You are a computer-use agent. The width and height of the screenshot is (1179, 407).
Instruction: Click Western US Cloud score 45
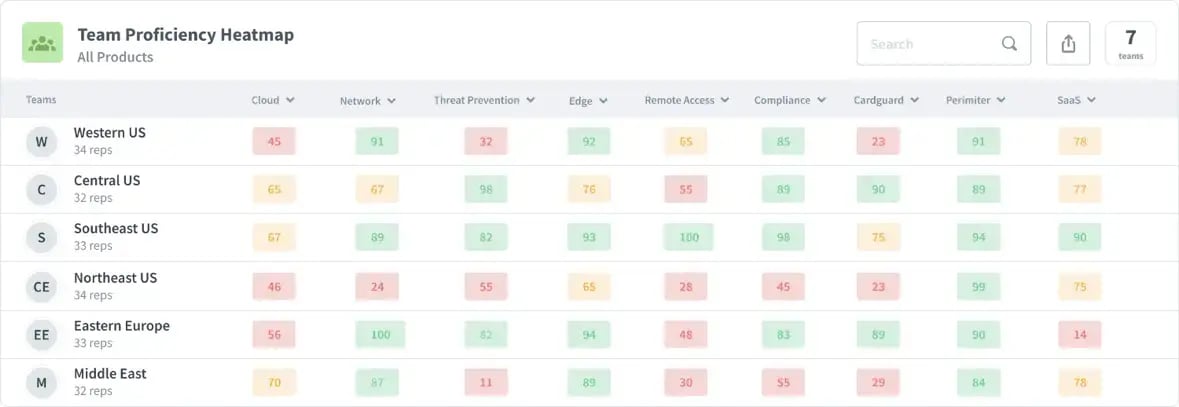click(274, 141)
